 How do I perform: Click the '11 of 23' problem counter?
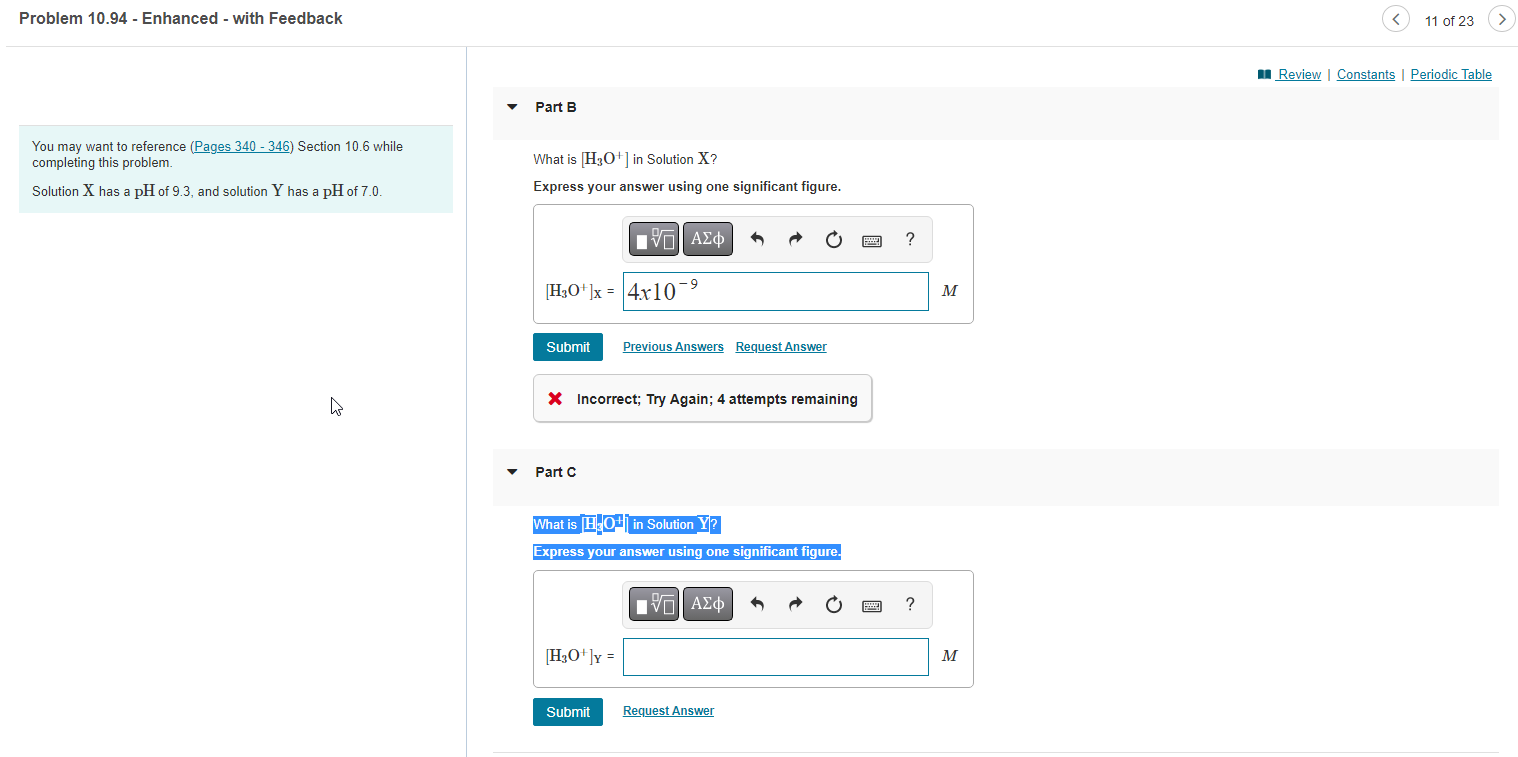pos(1449,21)
